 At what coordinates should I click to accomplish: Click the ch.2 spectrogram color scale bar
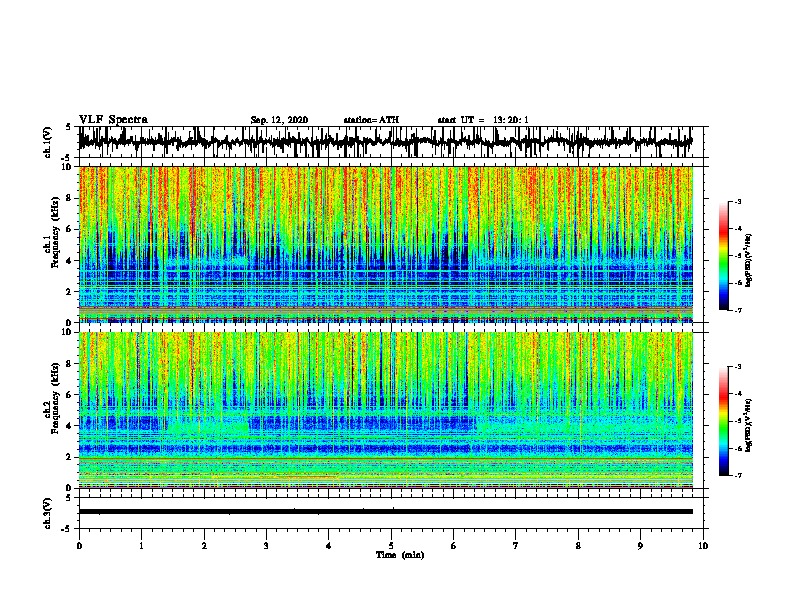click(724, 421)
